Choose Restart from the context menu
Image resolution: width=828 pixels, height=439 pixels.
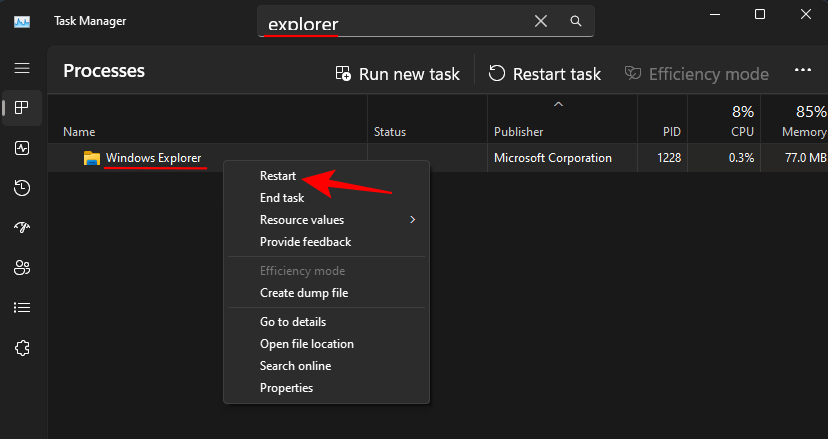278,176
